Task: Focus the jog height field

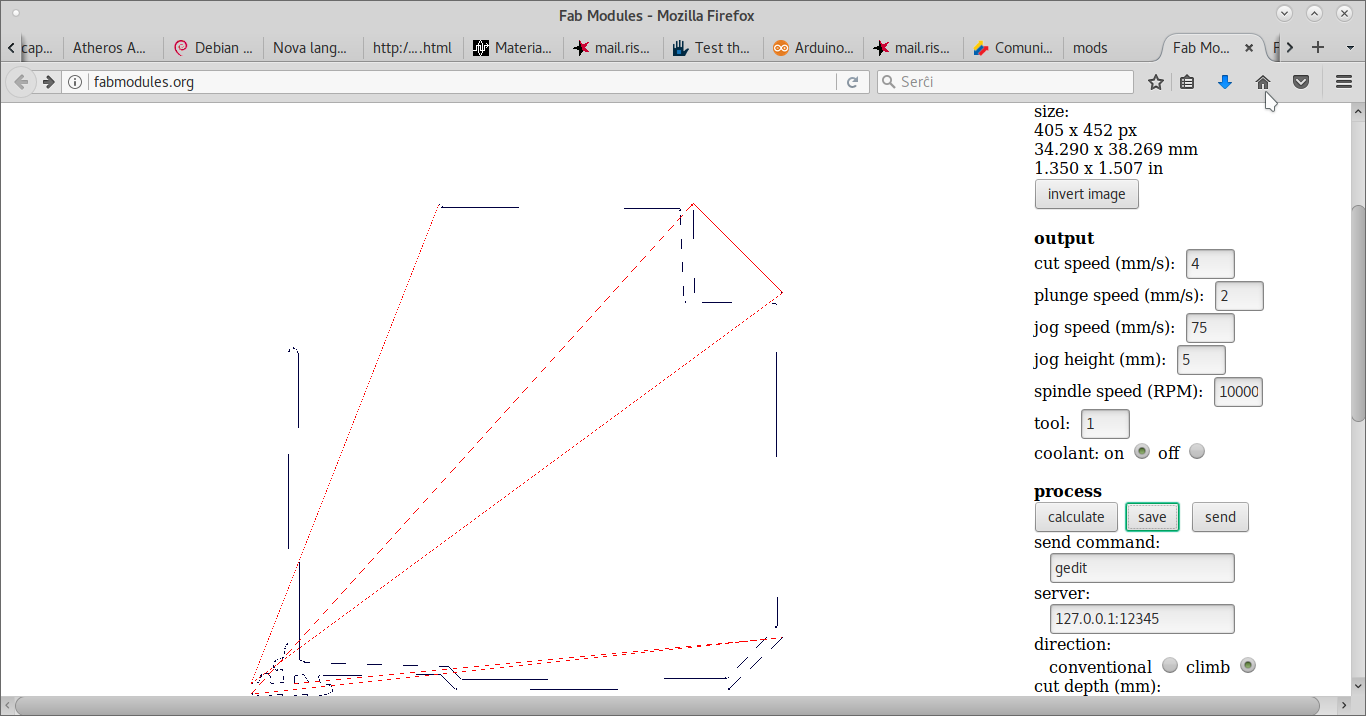Action: coord(1201,360)
